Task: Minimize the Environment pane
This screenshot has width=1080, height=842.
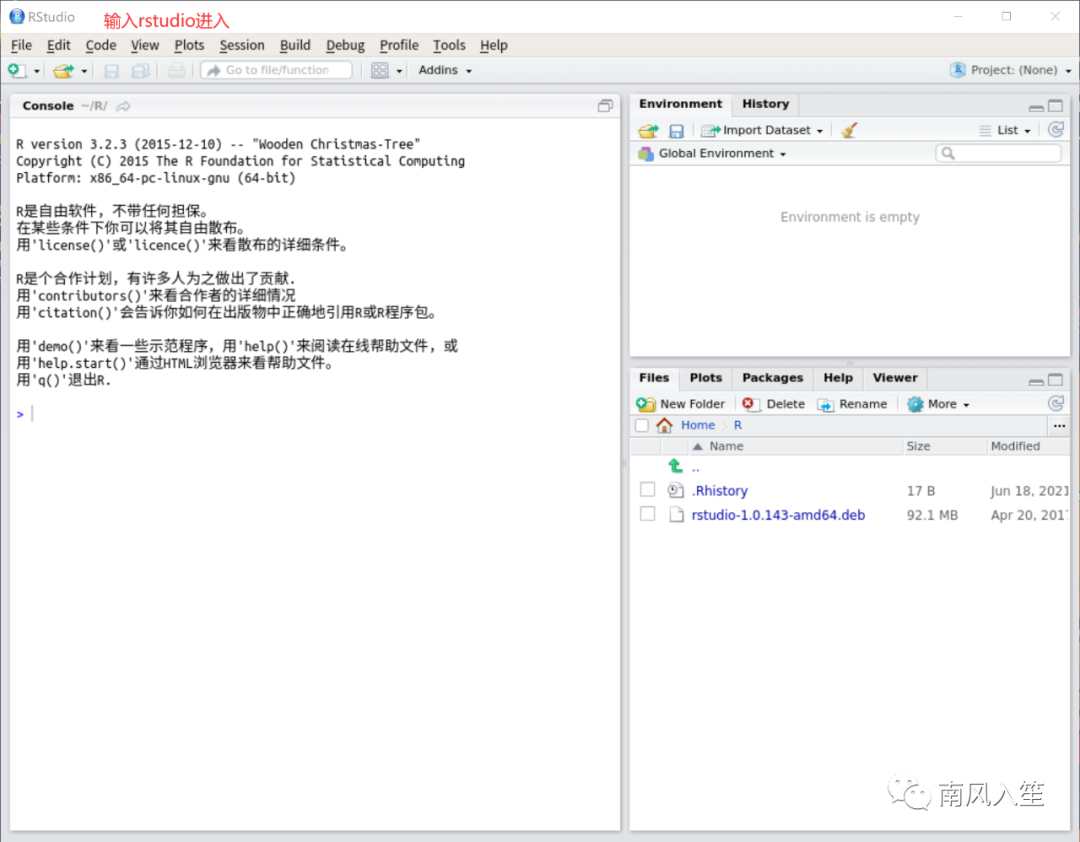Action: (1035, 107)
